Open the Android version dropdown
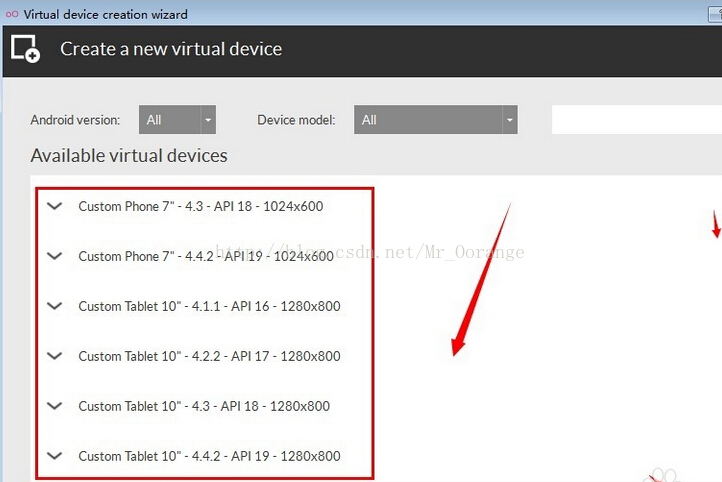722x482 pixels. pos(177,120)
